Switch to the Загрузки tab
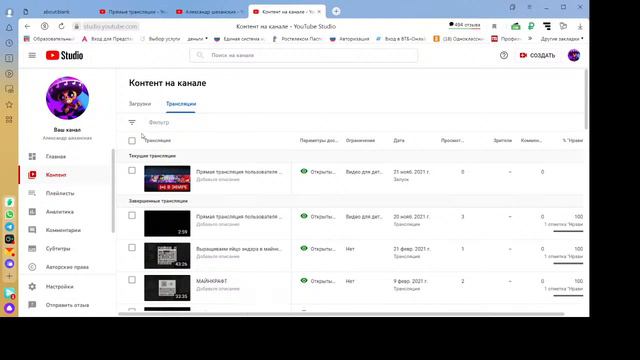This screenshot has width=640, height=360. (x=140, y=104)
